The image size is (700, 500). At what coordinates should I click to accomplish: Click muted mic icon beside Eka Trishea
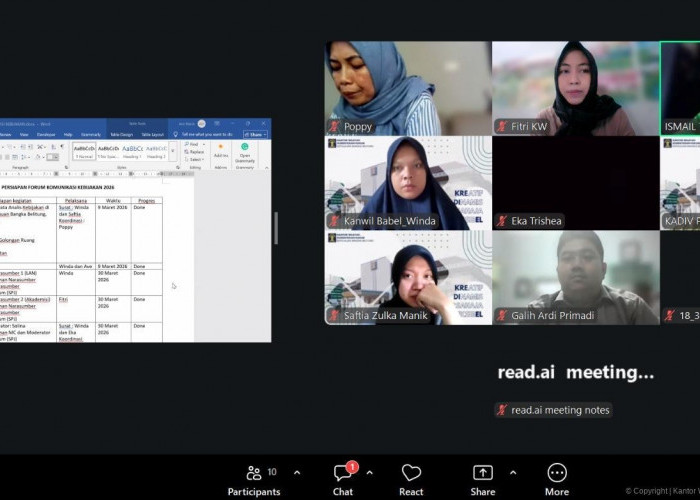502,221
